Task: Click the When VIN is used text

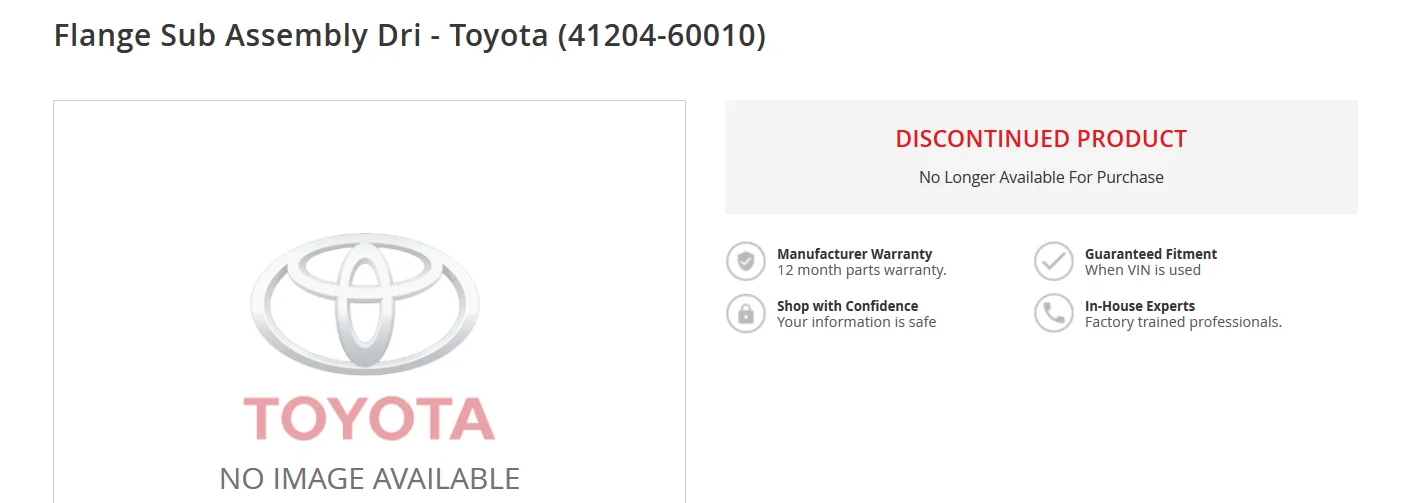Action: coord(1143,270)
